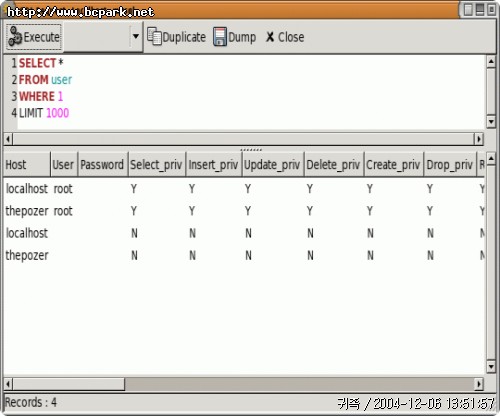Select the localhost host cell in root row
Viewport: 500px width, 416px height.
click(27, 189)
